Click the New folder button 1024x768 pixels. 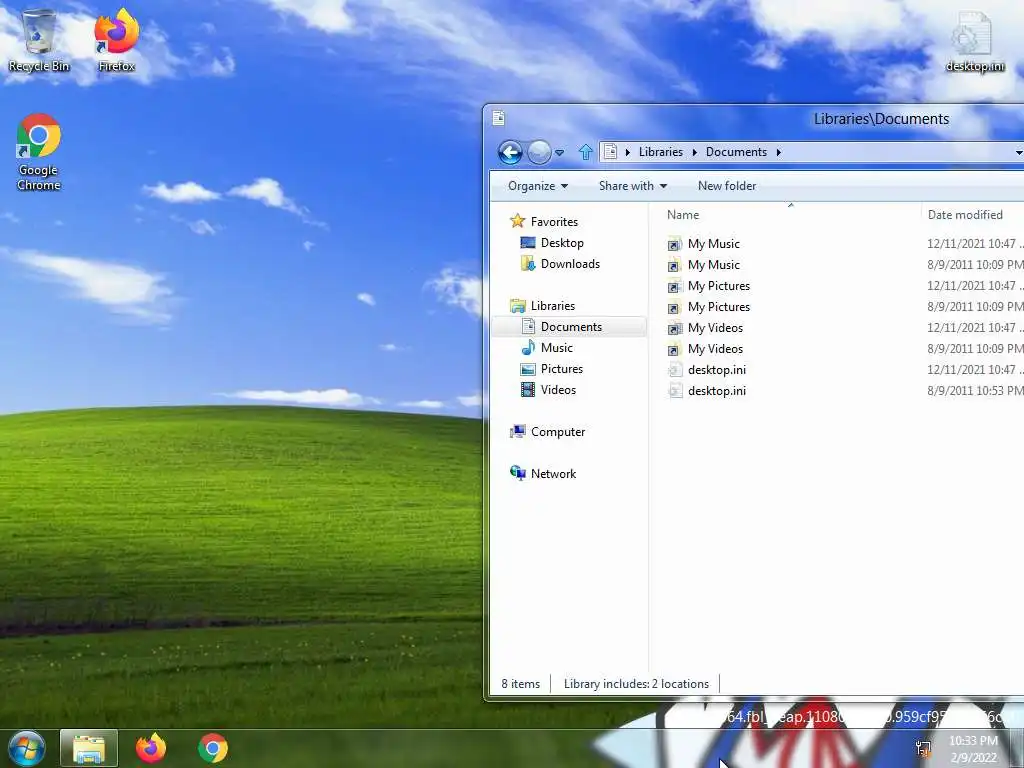pos(727,186)
